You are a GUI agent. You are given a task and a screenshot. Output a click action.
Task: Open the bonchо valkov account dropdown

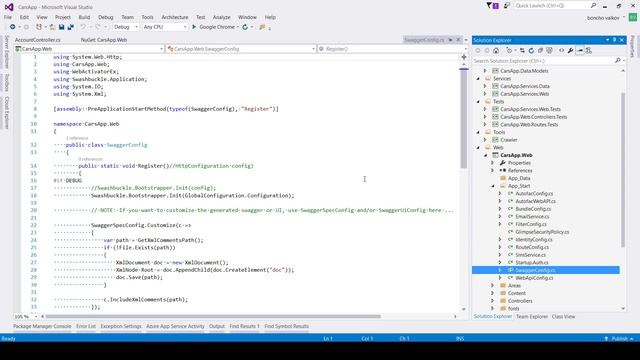tap(606, 18)
